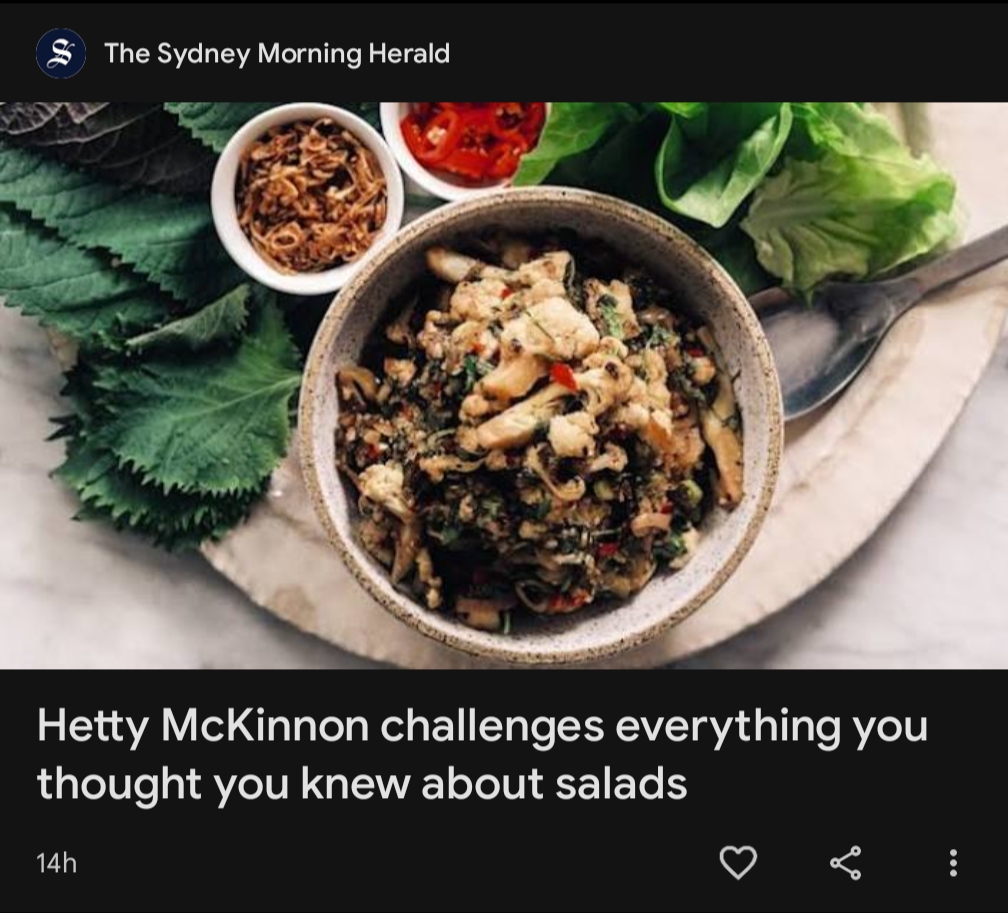The width and height of the screenshot is (1008, 913).
Task: Click the 14h timestamp
Action: (56, 863)
